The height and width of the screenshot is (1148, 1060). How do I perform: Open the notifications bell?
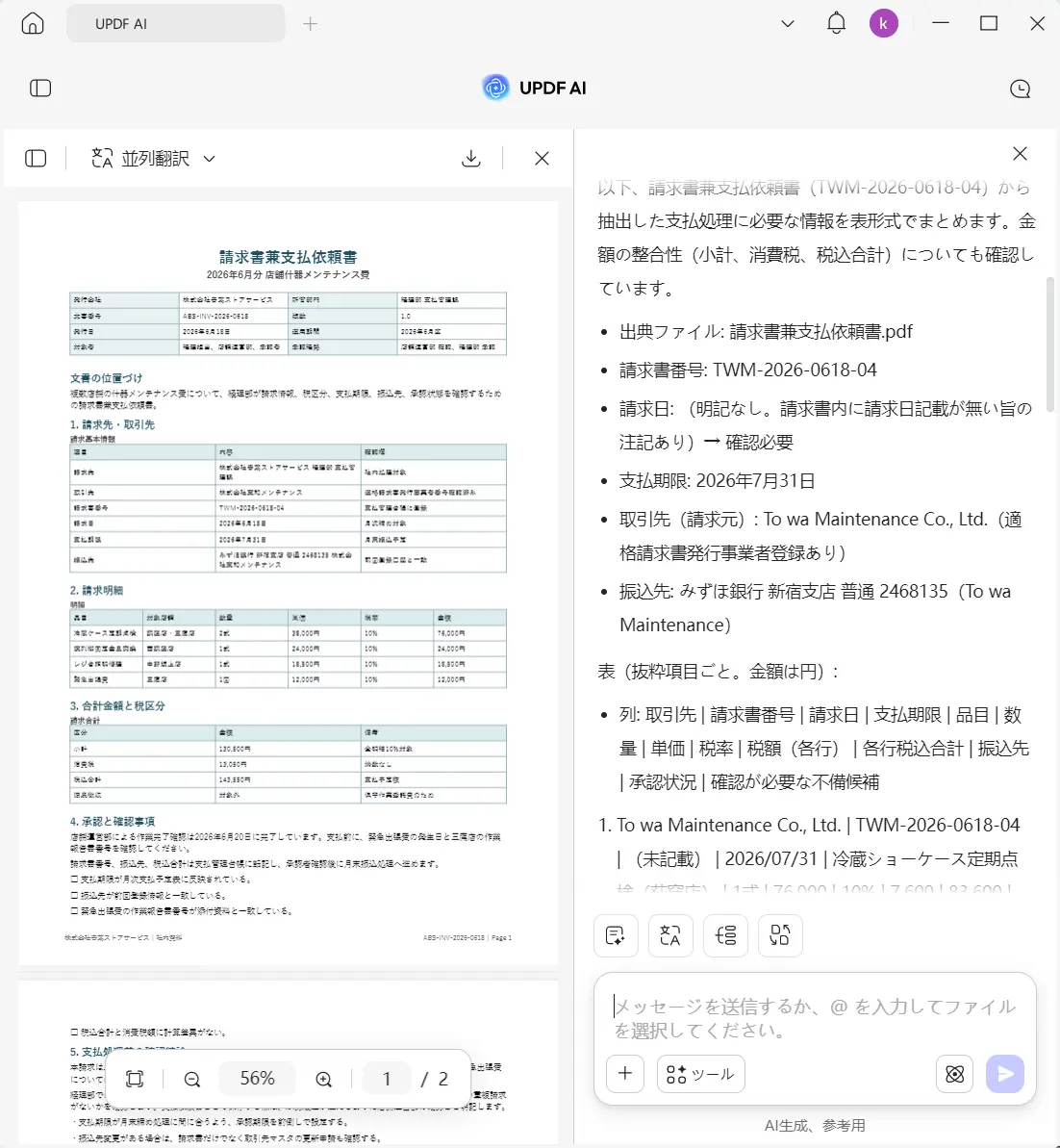point(836,23)
